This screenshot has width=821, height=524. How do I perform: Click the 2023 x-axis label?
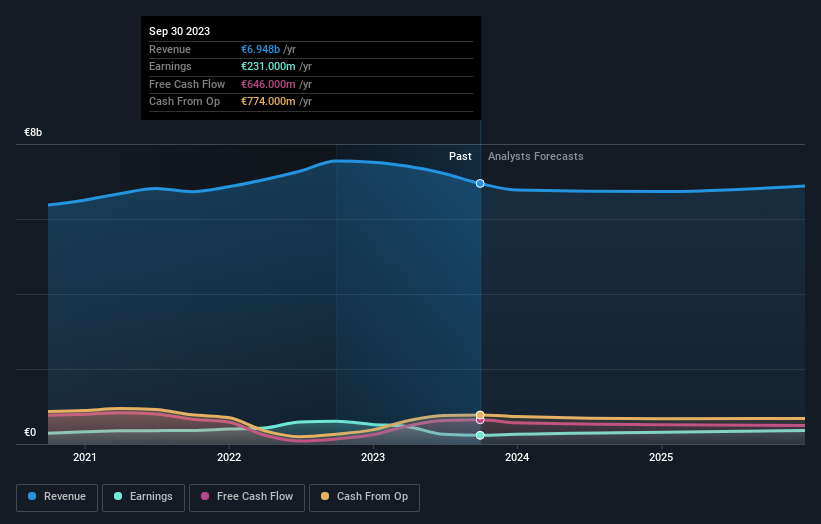(373, 457)
